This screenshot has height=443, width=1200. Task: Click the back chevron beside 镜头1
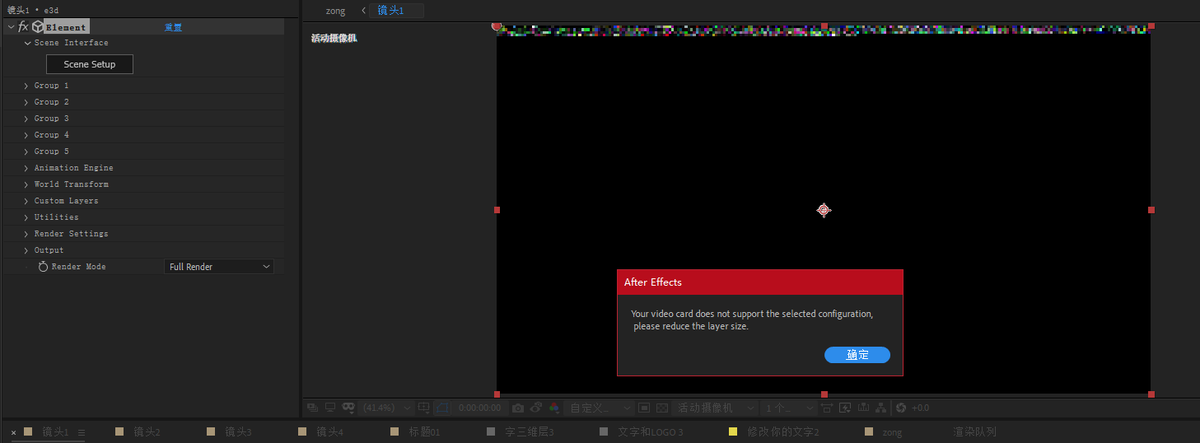[x=363, y=11]
